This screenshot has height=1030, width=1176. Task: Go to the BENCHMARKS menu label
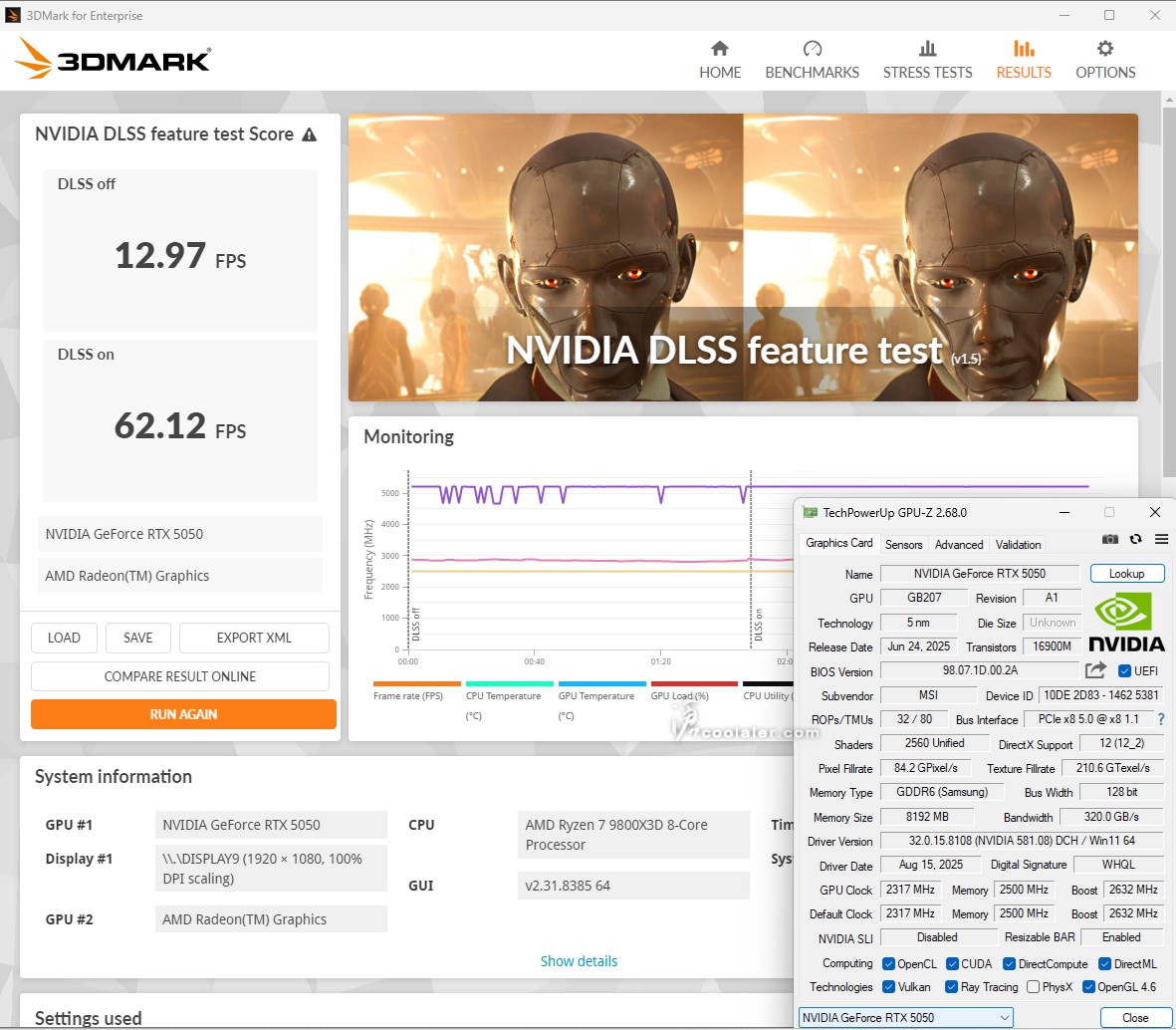click(813, 73)
